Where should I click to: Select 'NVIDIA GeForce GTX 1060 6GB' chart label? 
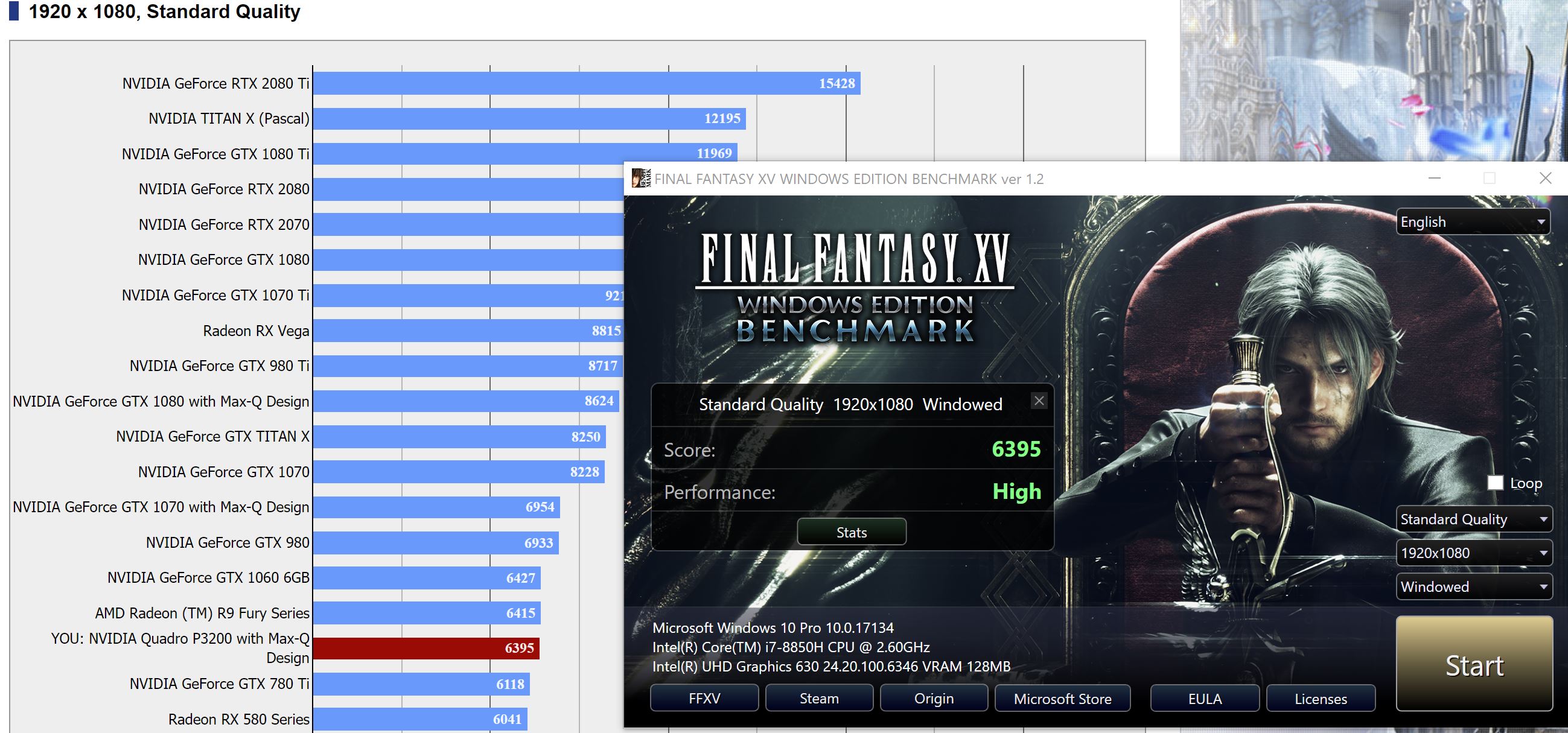pos(209,577)
